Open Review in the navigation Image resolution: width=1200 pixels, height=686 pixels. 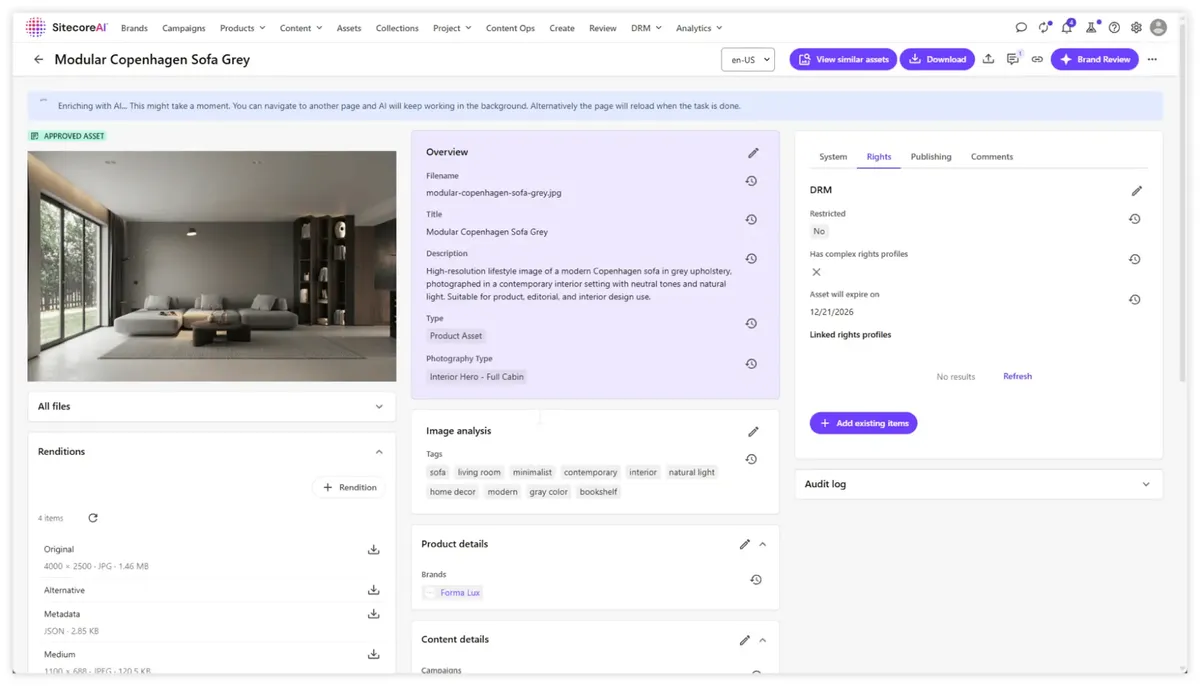(x=603, y=28)
